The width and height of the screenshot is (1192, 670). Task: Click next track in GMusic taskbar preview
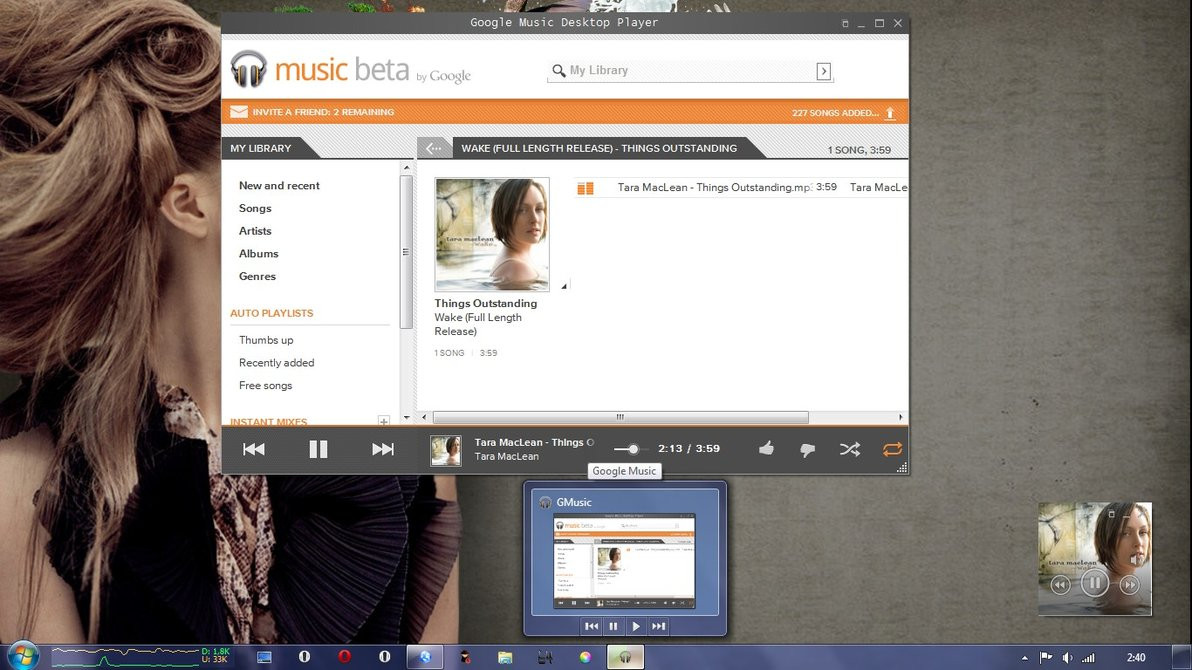[x=658, y=626]
